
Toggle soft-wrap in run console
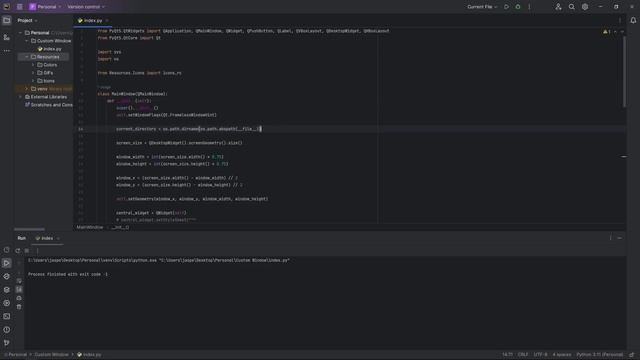[x=19, y=281]
